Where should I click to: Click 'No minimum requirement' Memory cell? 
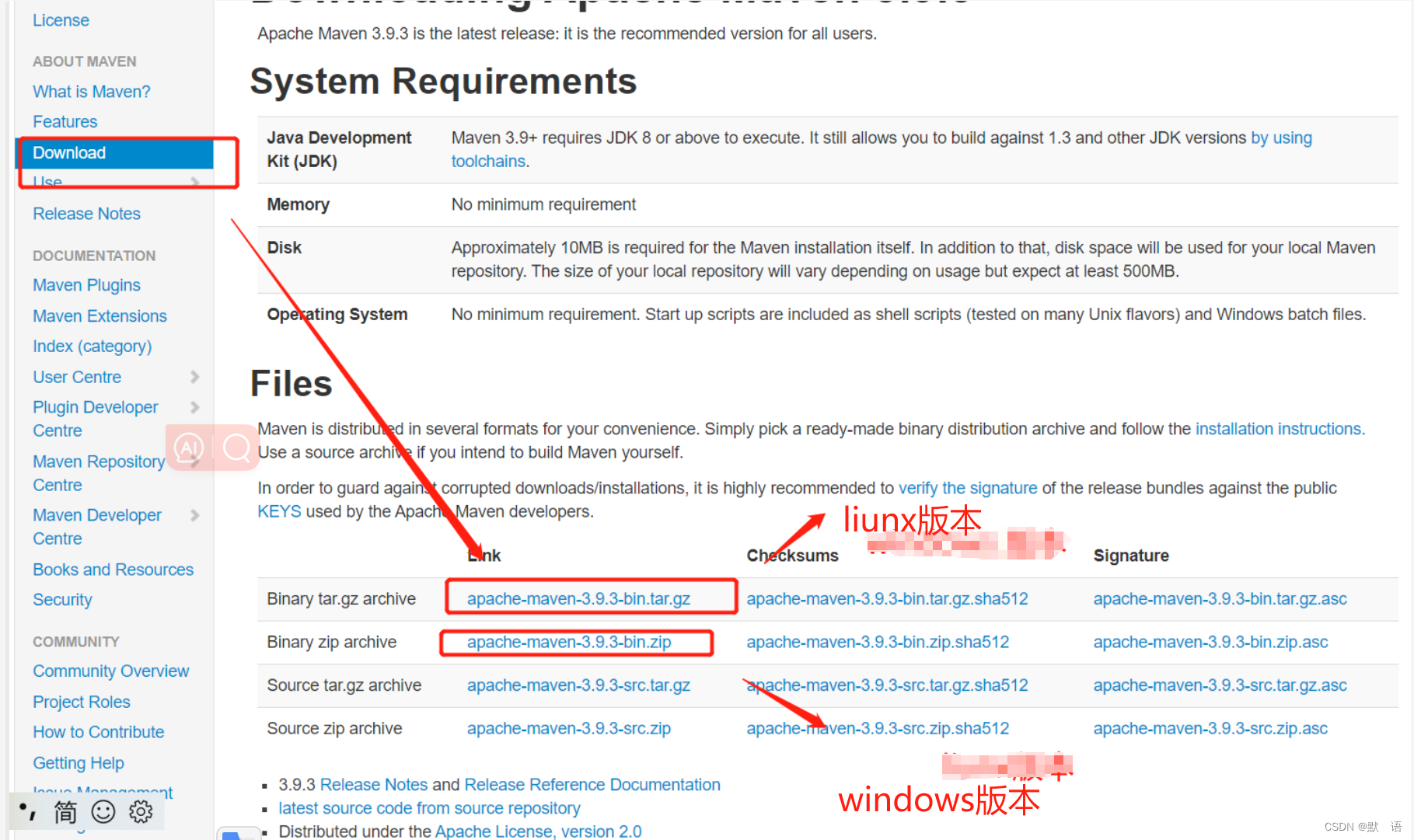pos(543,204)
